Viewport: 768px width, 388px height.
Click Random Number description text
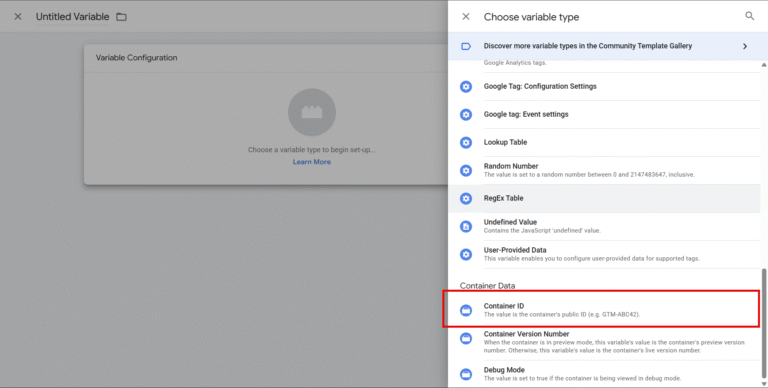589,174
